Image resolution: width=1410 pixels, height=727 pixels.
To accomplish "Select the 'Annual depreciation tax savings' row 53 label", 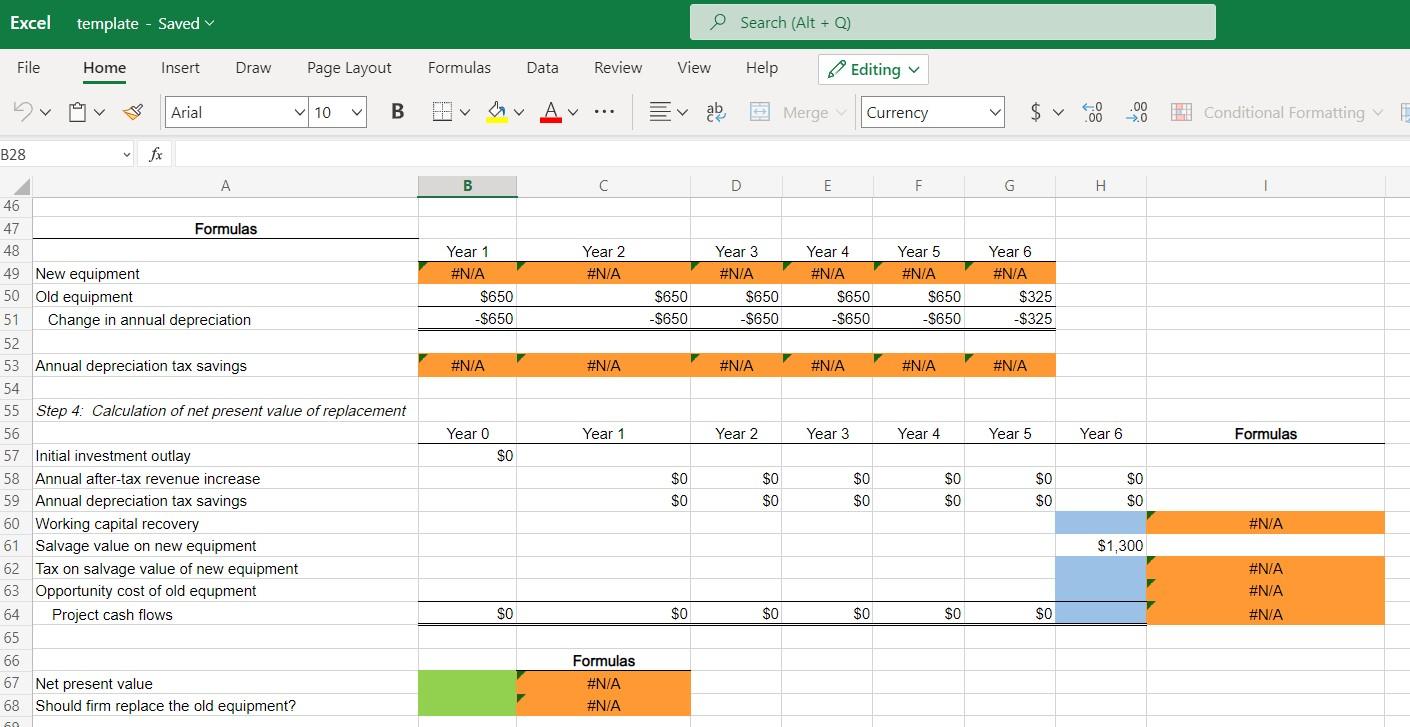I will 225,366.
